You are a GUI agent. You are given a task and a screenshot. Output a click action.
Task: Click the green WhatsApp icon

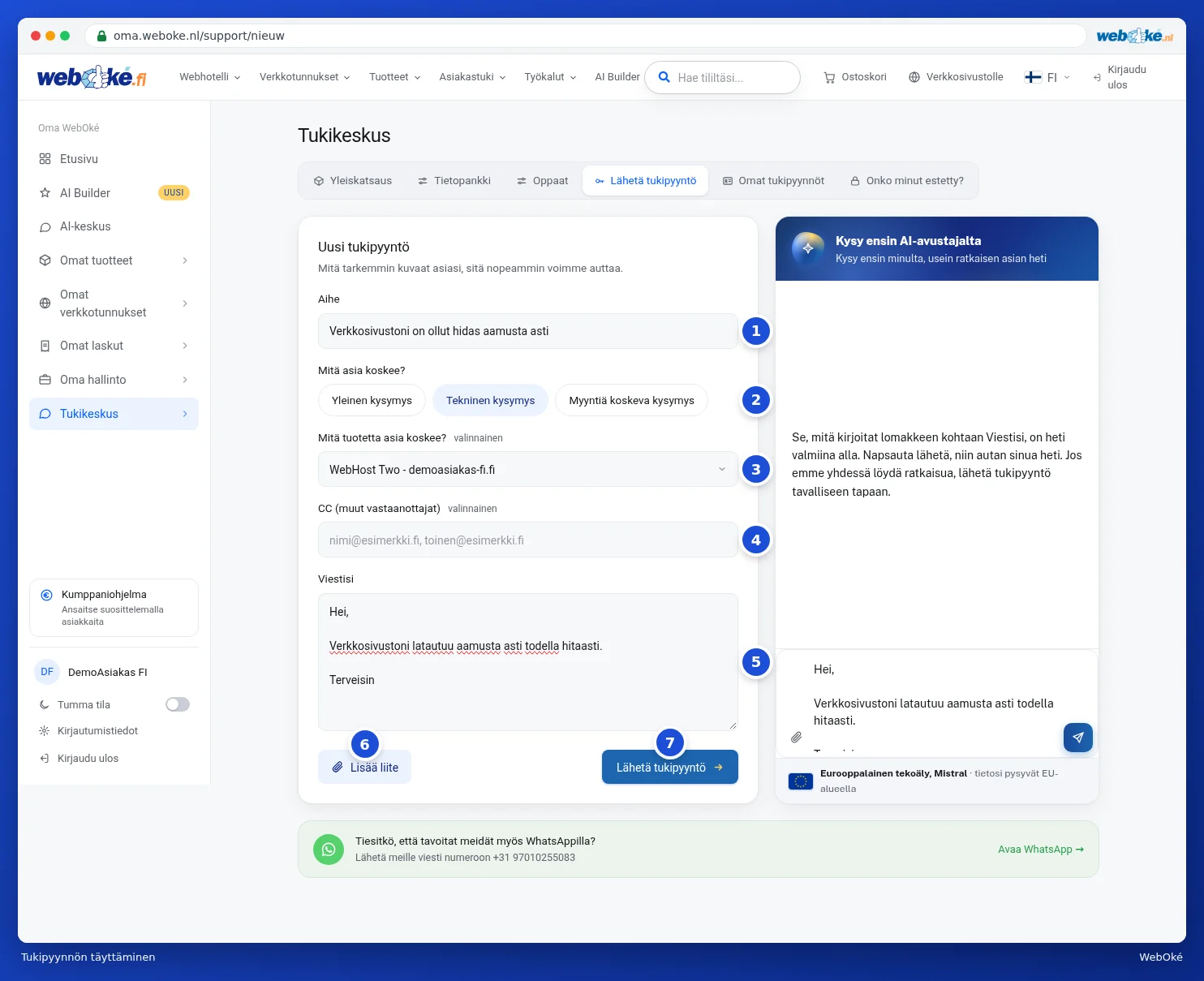point(329,850)
